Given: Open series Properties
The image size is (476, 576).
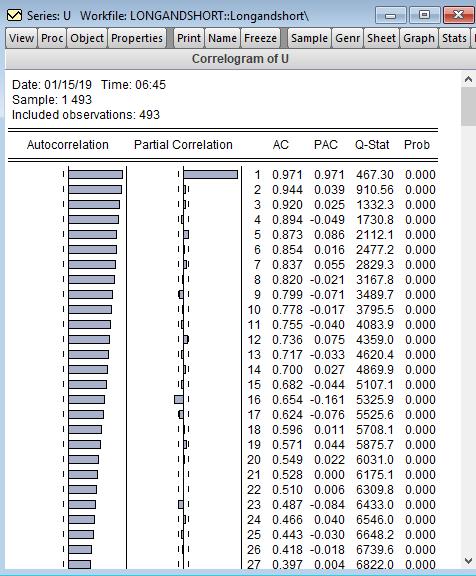Looking at the screenshot, I should pyautogui.click(x=137, y=38).
